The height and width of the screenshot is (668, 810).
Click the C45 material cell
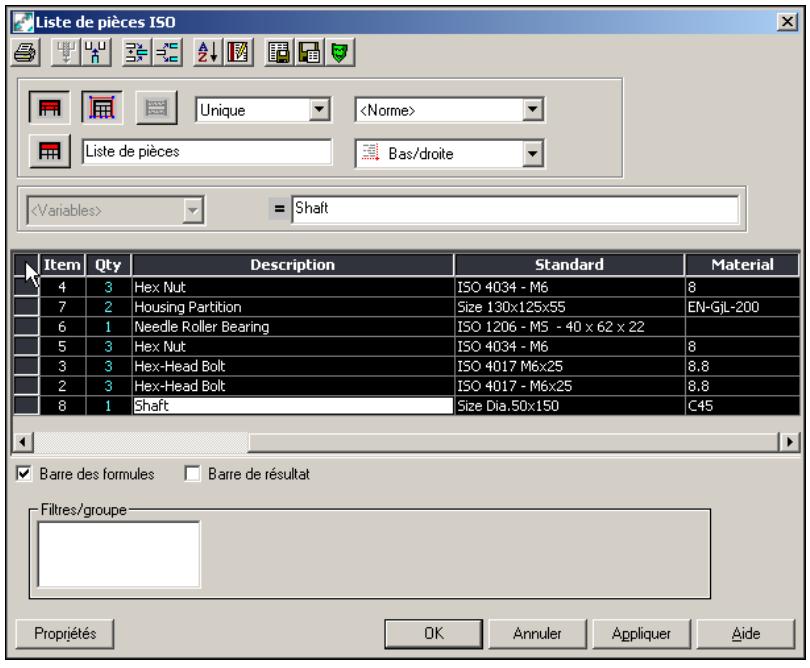(x=742, y=406)
